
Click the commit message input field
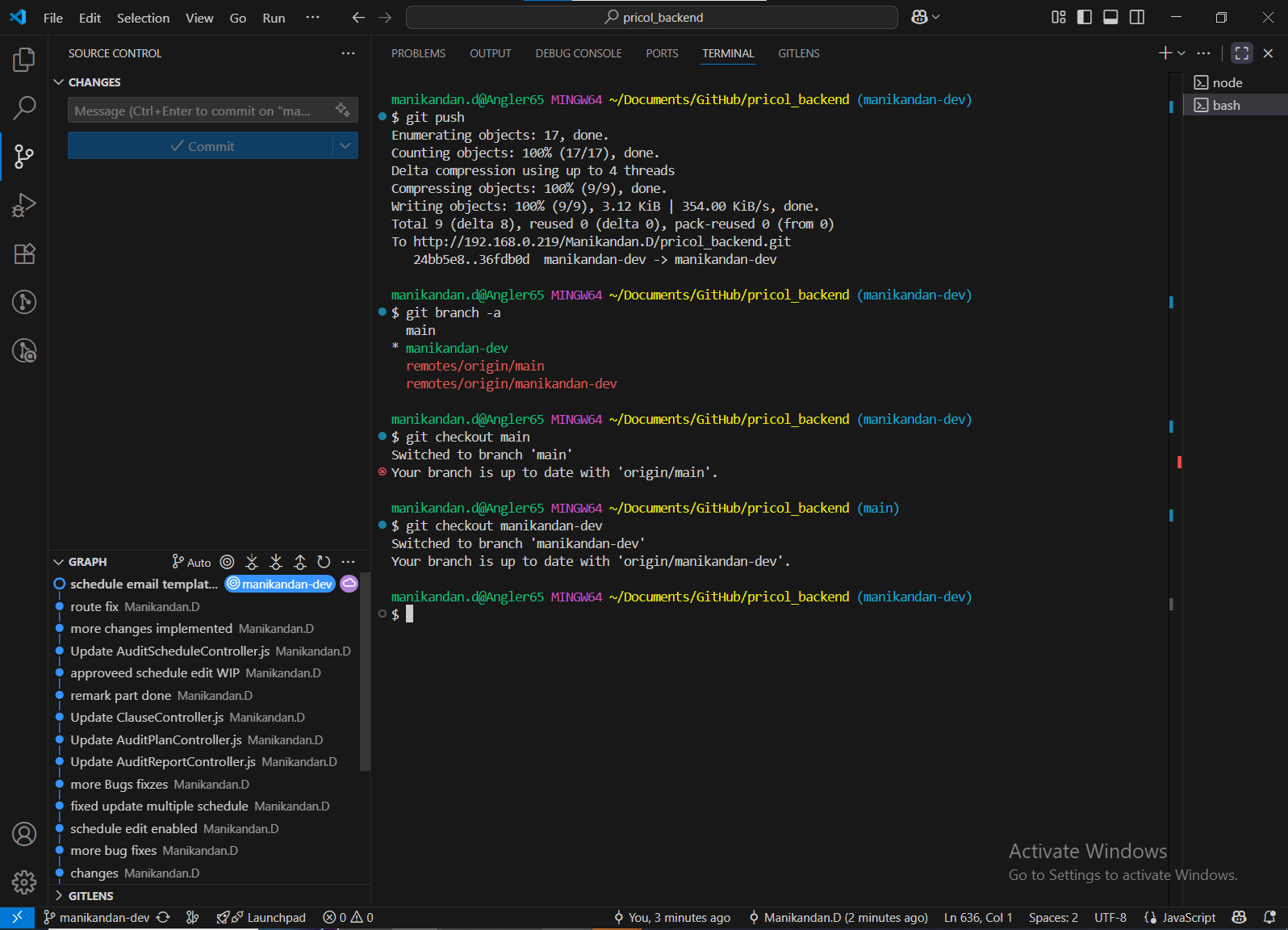click(x=194, y=111)
